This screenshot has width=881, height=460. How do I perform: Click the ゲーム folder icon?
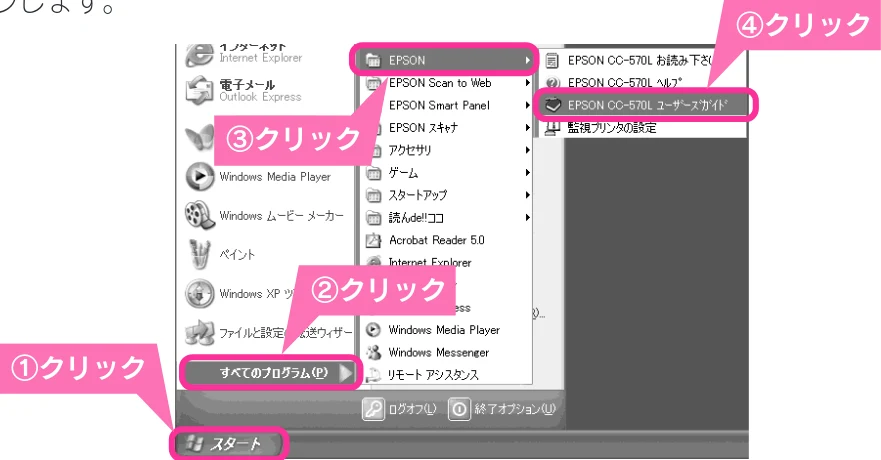click(373, 173)
